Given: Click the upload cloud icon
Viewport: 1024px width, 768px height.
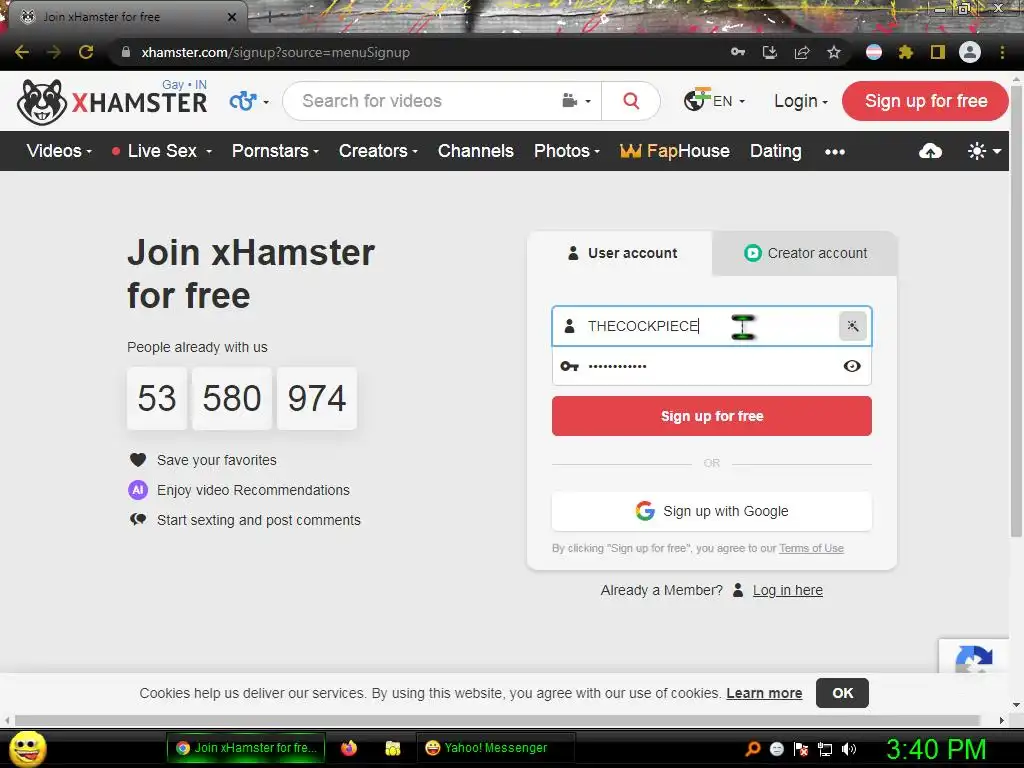Looking at the screenshot, I should point(930,152).
